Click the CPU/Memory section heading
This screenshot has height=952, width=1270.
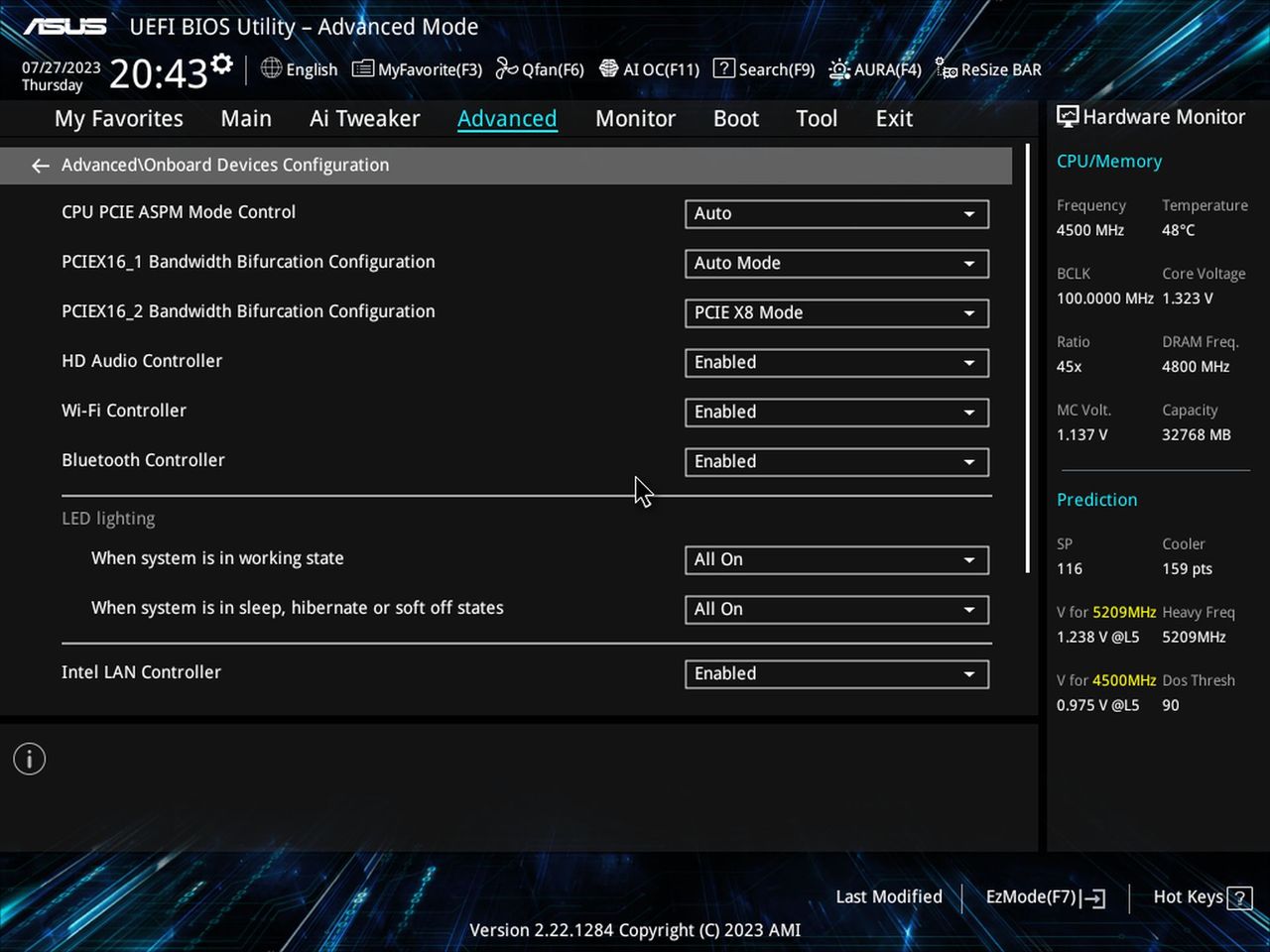pyautogui.click(x=1109, y=162)
